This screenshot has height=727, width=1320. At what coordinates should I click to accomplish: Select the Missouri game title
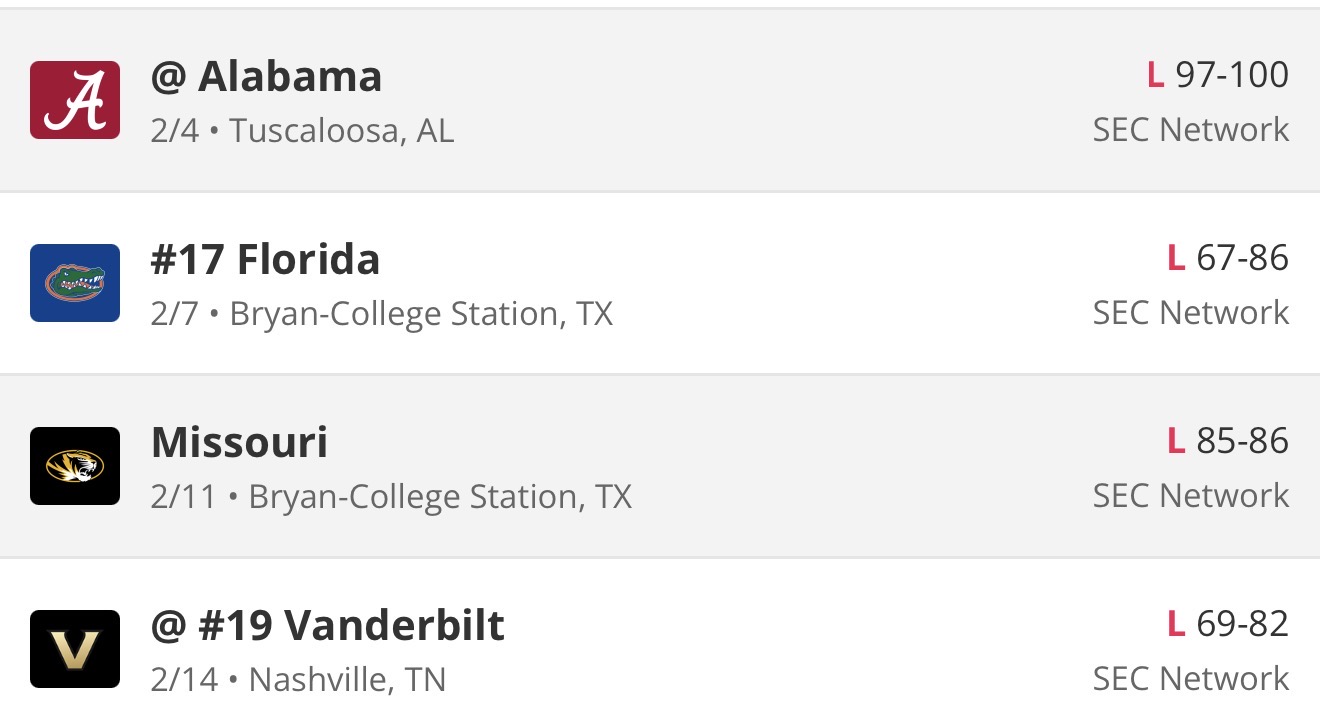pyautogui.click(x=239, y=443)
